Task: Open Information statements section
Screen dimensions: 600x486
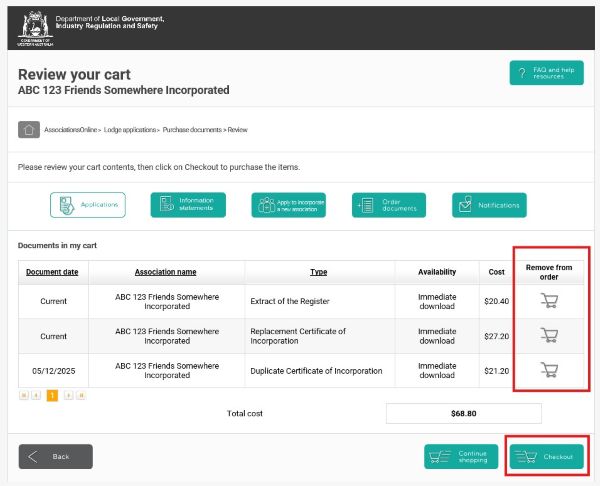Action: point(188,205)
